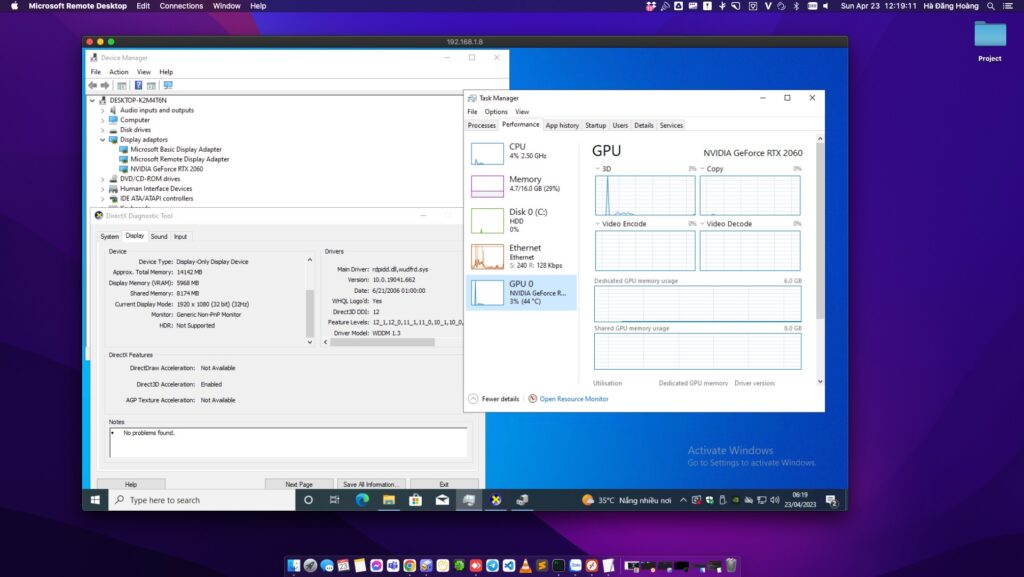Click Save All Information button
This screenshot has height=577, width=1024.
pos(371,484)
